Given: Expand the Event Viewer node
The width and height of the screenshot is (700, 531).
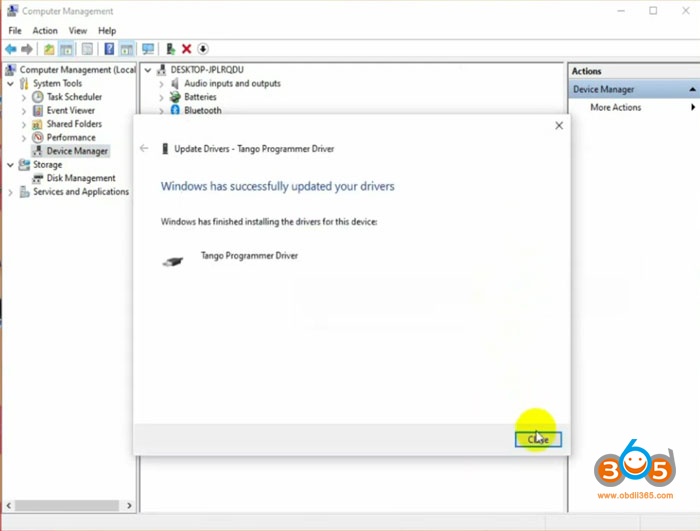Looking at the screenshot, I should pos(24,111).
